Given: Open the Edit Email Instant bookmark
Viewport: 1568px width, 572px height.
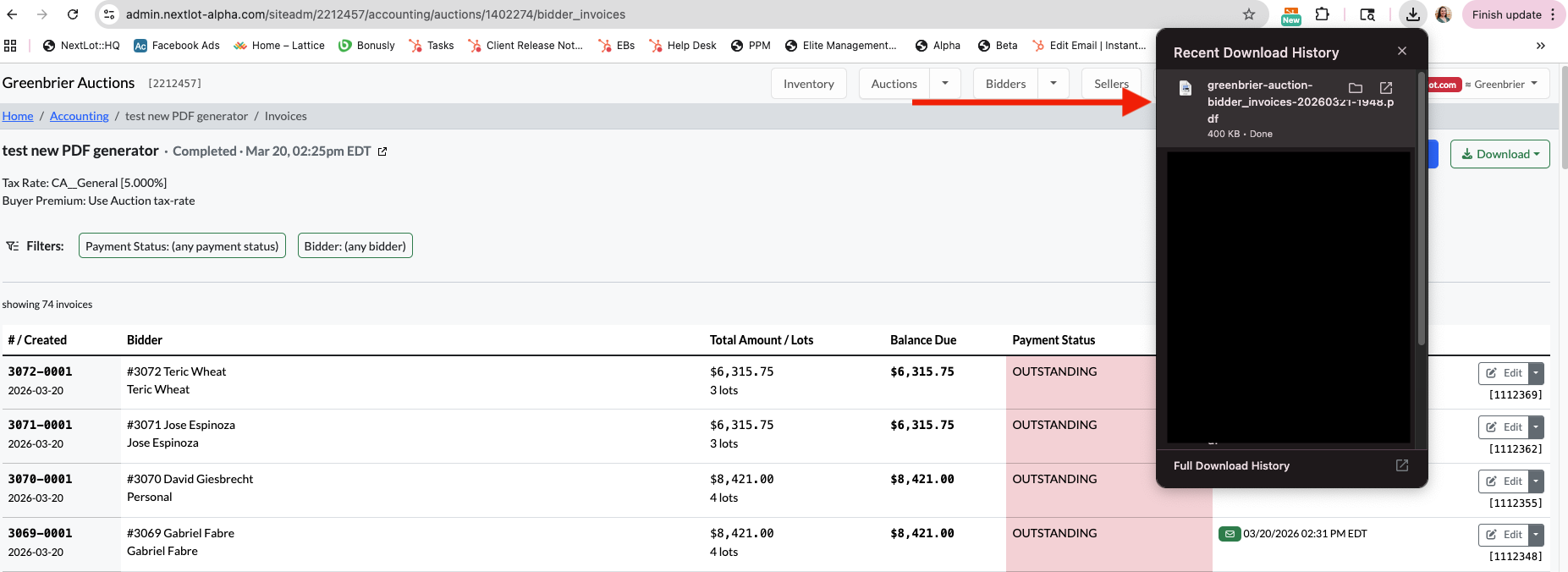Looking at the screenshot, I should [1089, 46].
